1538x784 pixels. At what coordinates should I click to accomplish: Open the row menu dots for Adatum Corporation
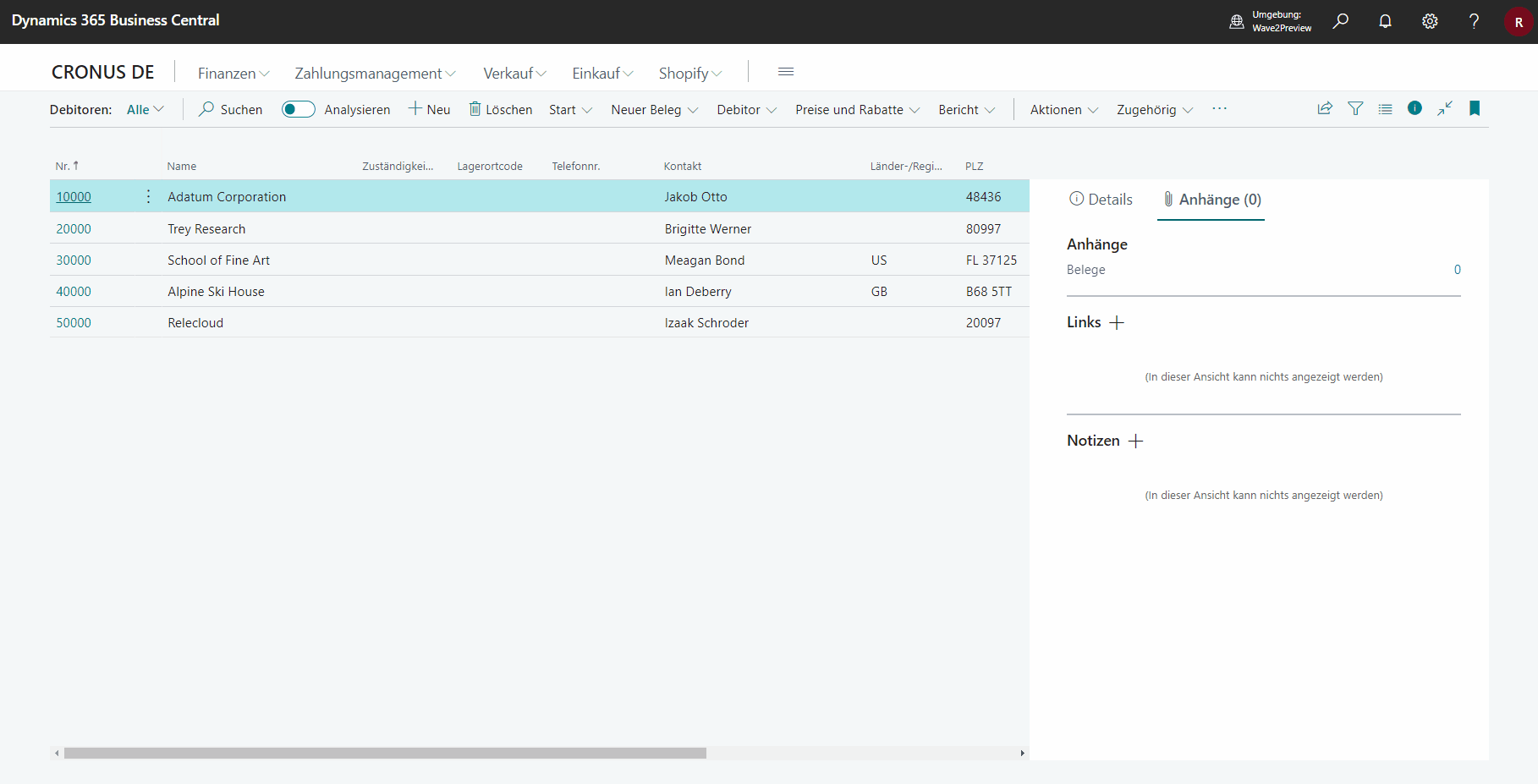click(x=149, y=196)
